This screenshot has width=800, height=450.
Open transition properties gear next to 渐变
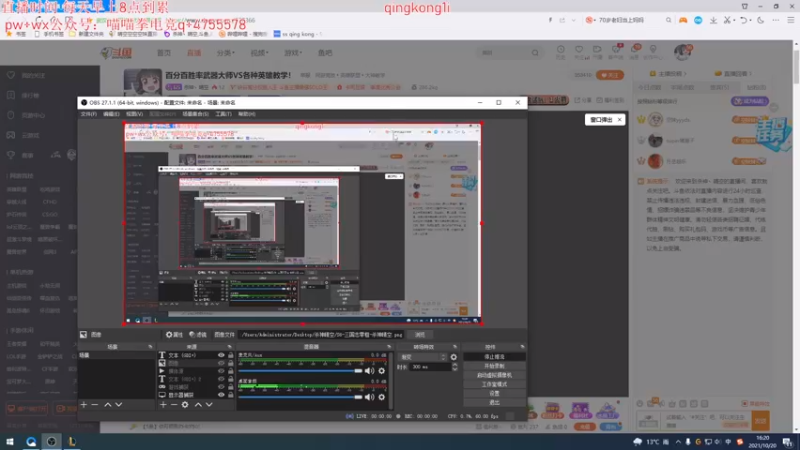454,357
